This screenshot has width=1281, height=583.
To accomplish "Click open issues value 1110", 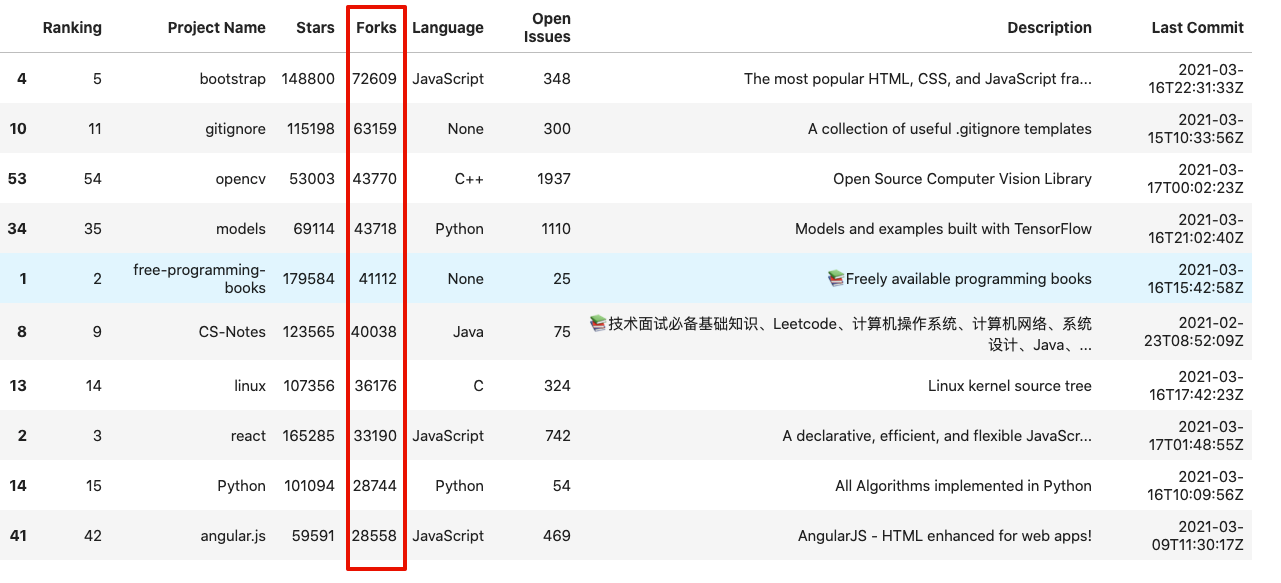I will click(554, 229).
